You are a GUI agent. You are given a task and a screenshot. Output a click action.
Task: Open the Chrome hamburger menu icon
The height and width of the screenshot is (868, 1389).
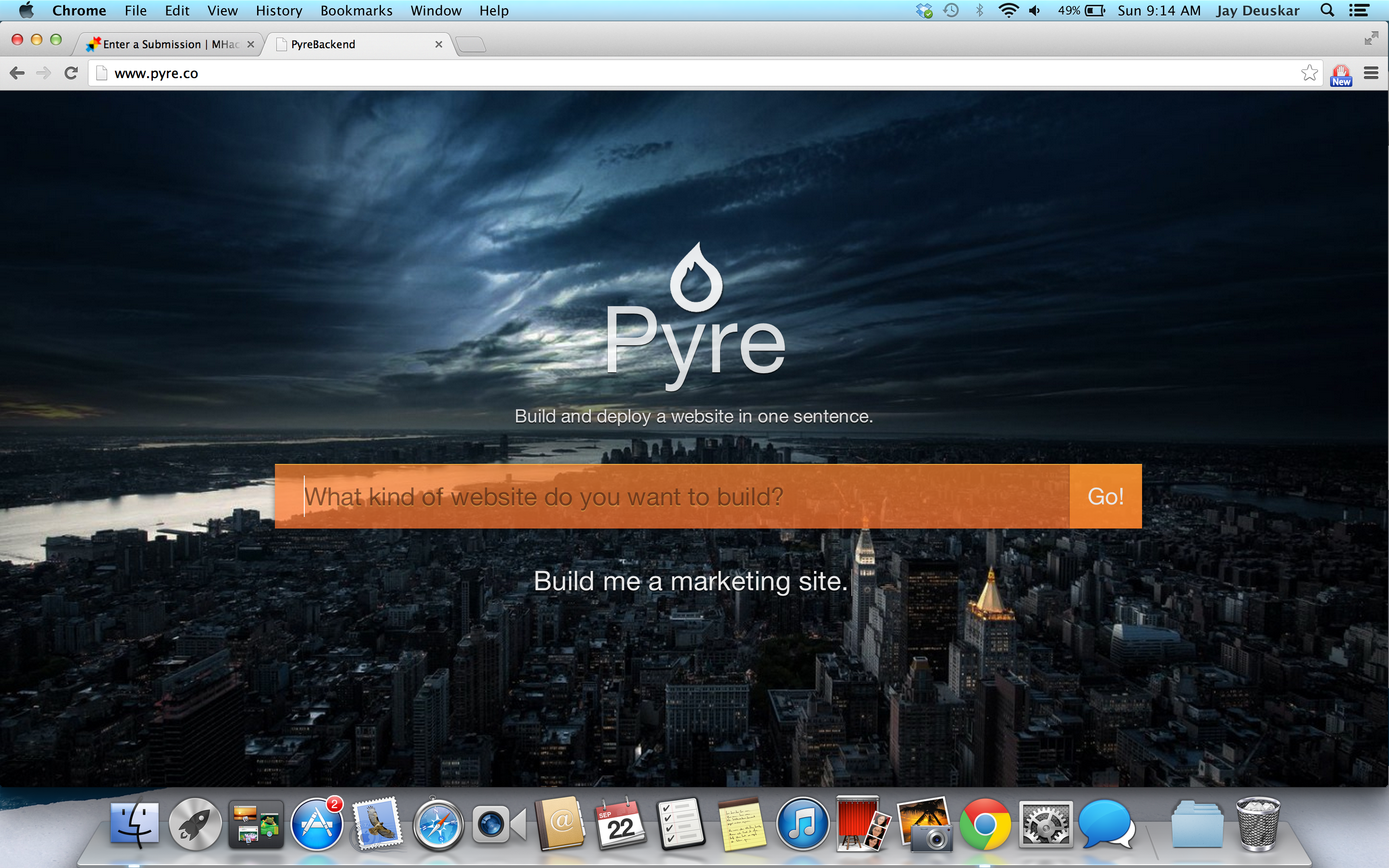1371,73
